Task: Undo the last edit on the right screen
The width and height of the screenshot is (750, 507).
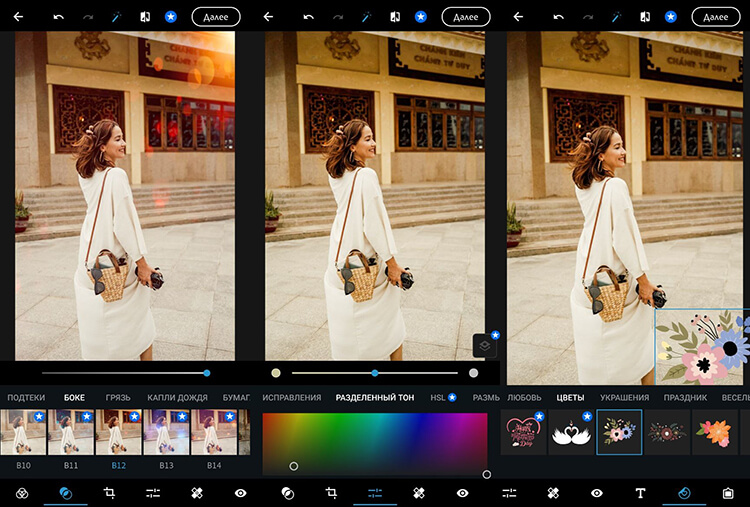Action: tap(559, 17)
